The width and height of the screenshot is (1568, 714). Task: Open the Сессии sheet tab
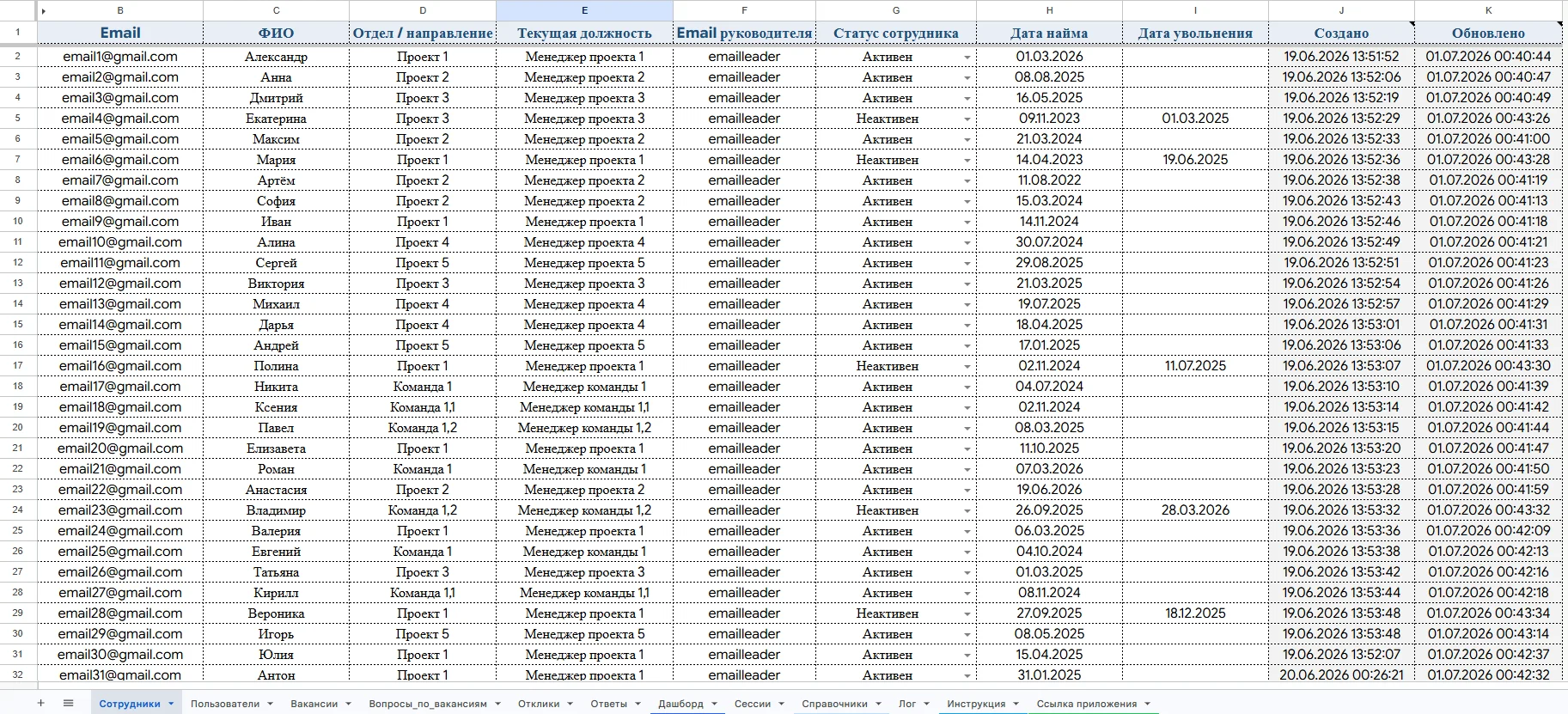click(x=753, y=704)
